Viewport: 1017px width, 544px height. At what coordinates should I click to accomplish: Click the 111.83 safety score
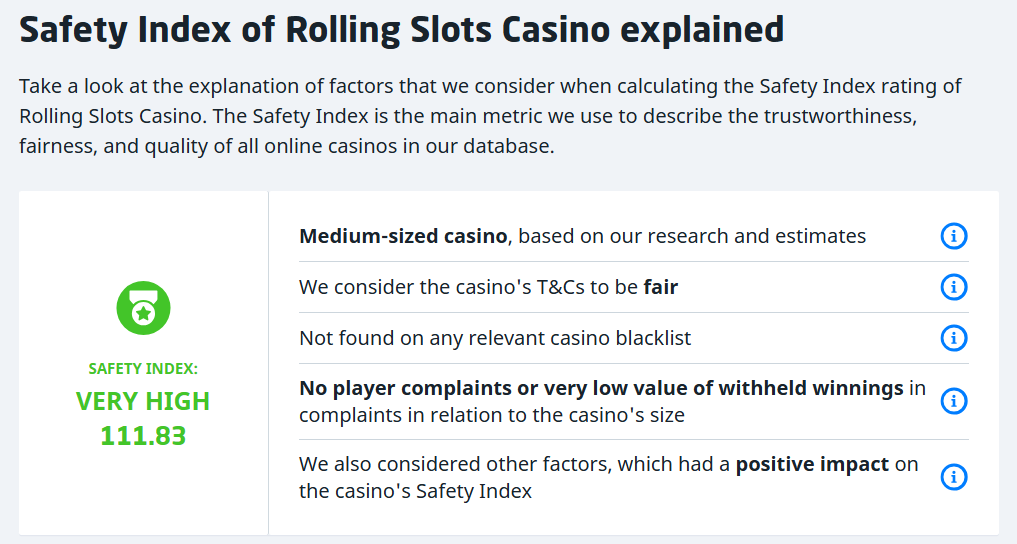point(143,436)
